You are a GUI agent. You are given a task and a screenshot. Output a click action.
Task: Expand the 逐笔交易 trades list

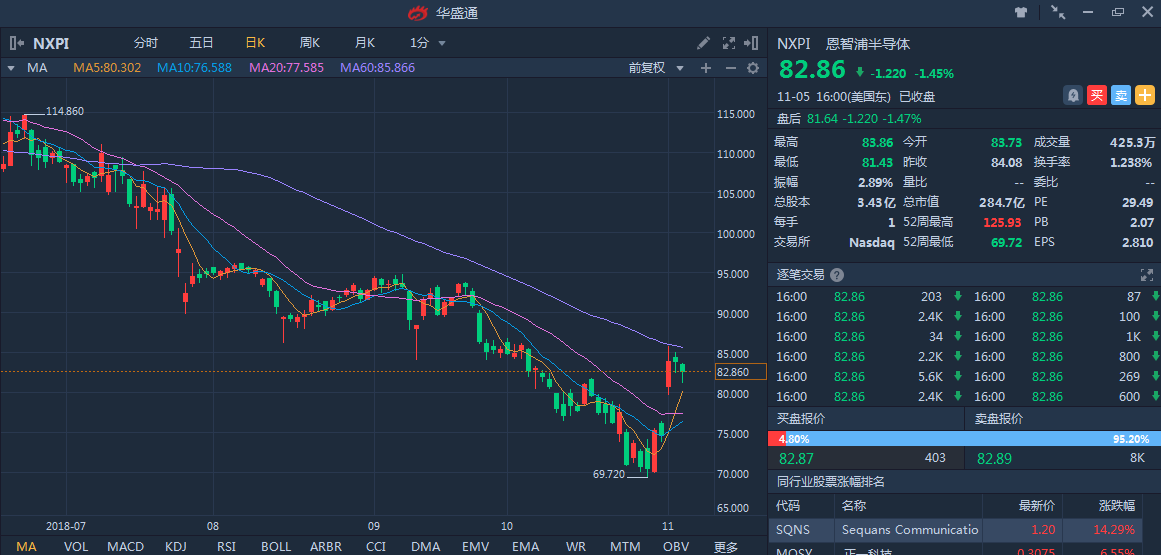click(x=1147, y=275)
